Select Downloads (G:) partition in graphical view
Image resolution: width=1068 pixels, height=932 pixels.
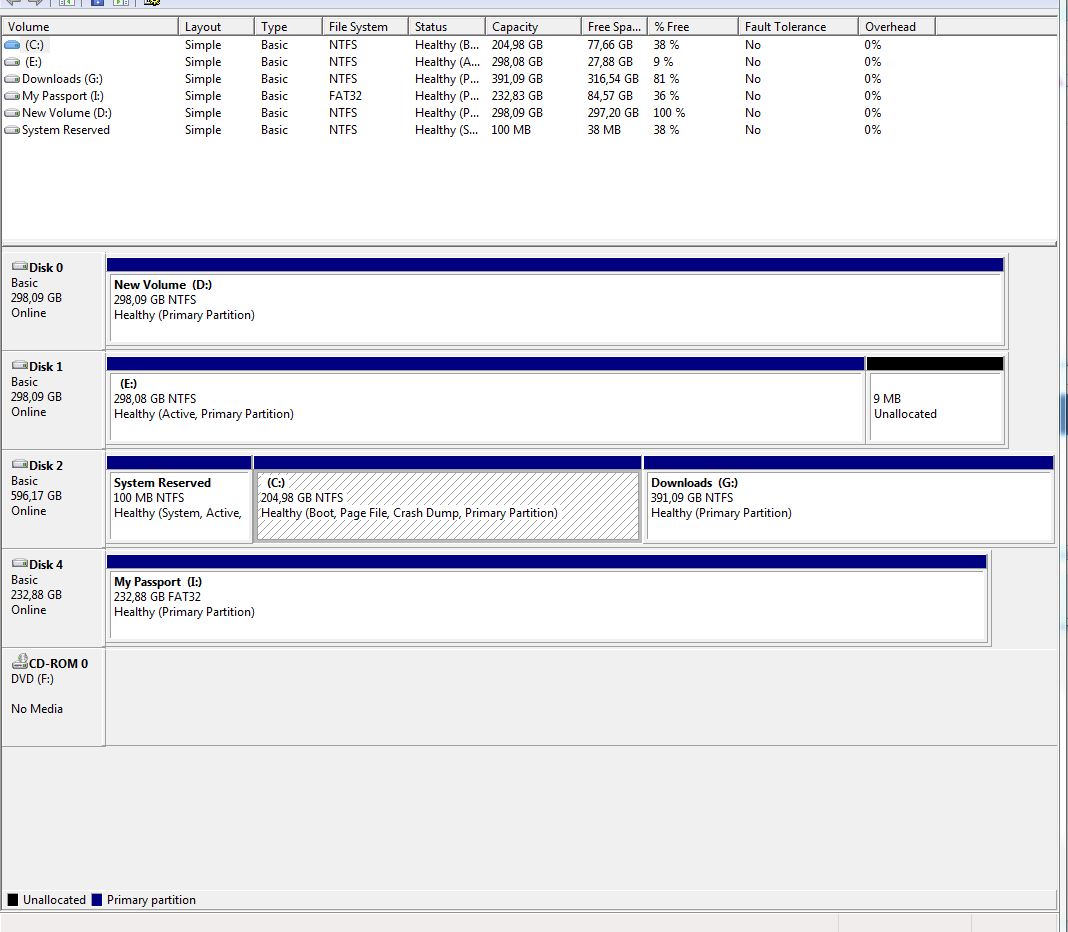849,505
